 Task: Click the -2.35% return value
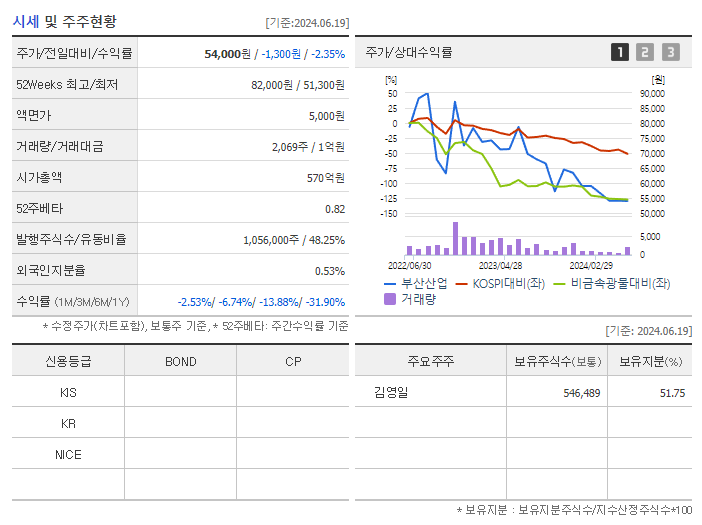(x=328, y=54)
